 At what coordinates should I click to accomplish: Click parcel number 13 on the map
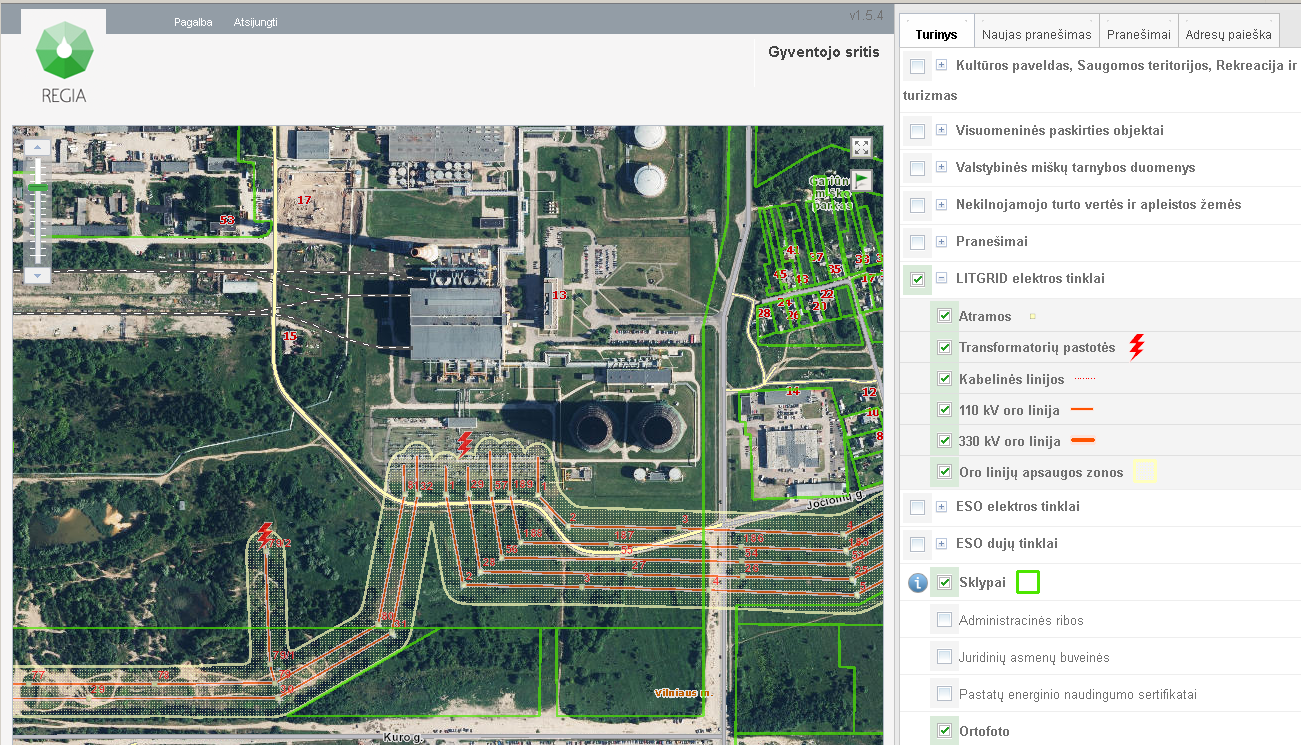559,295
